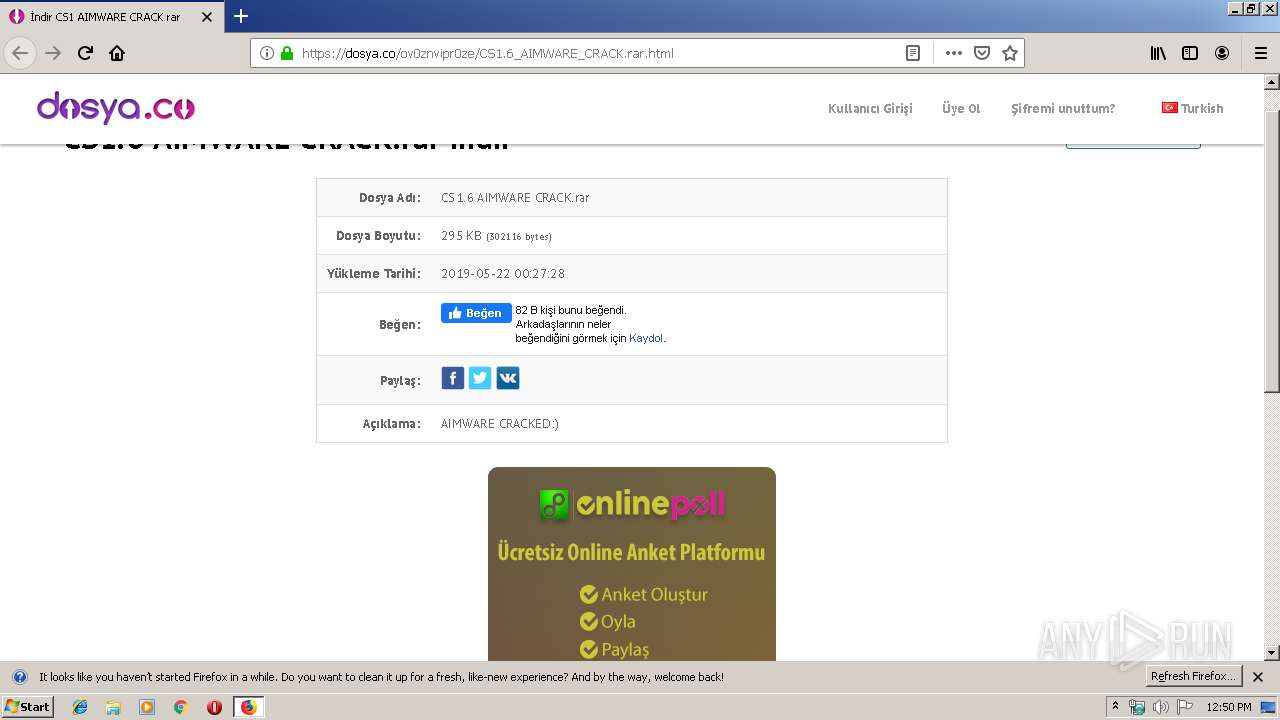Click the network tray icon

pos(1137,707)
